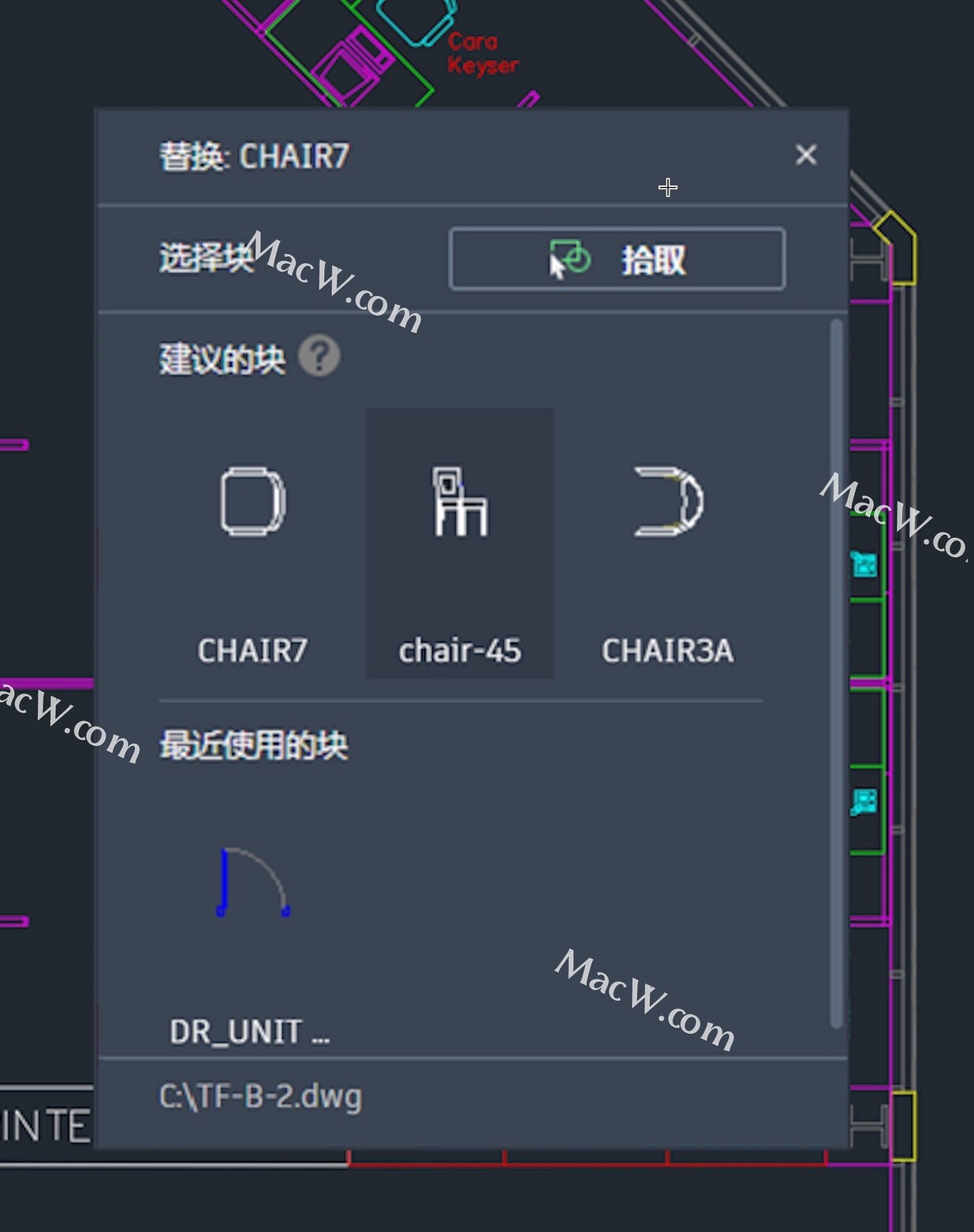
Task: Choose the chair-45 block preview
Action: point(460,543)
